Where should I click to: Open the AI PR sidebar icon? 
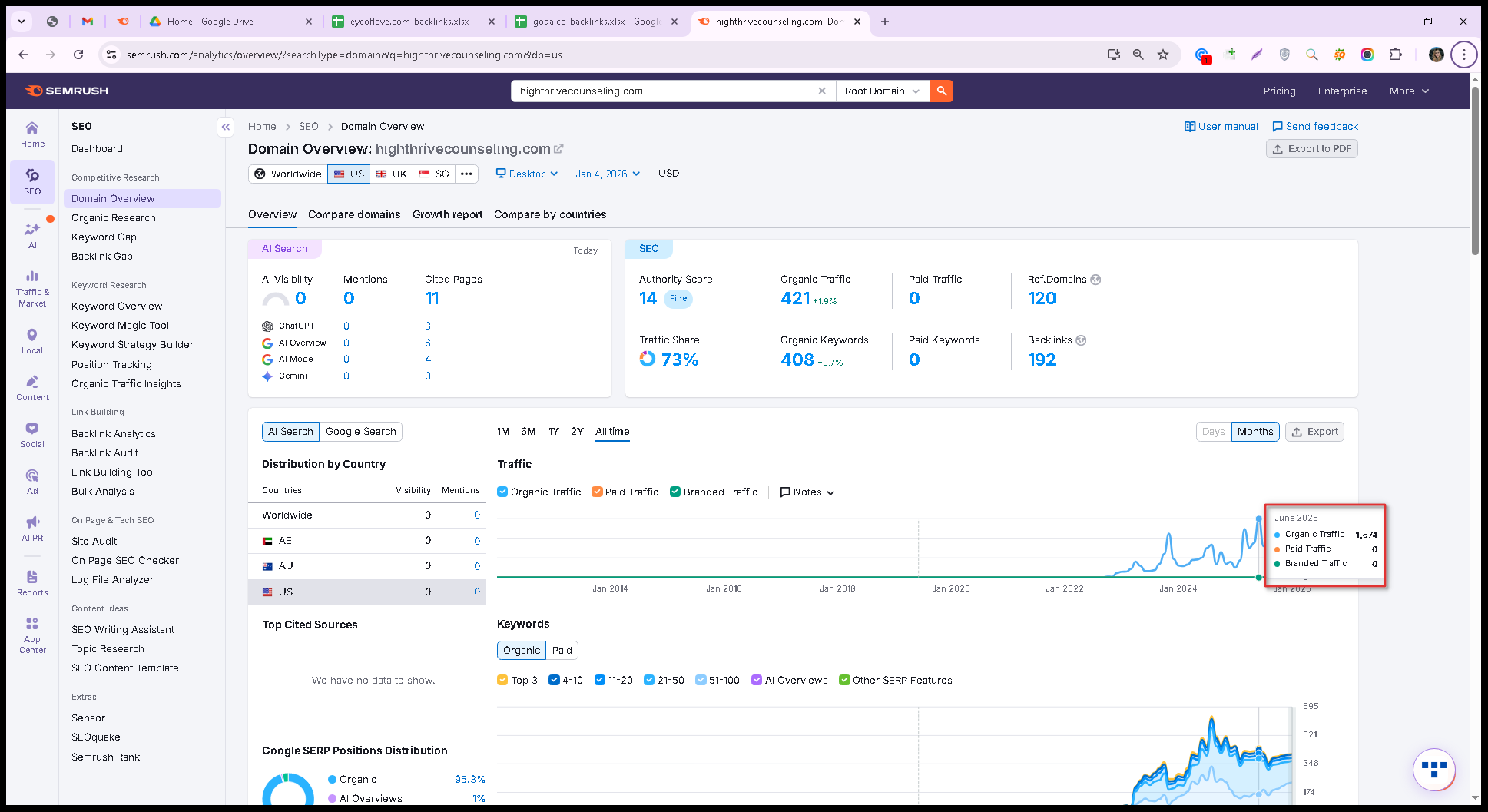pos(32,529)
